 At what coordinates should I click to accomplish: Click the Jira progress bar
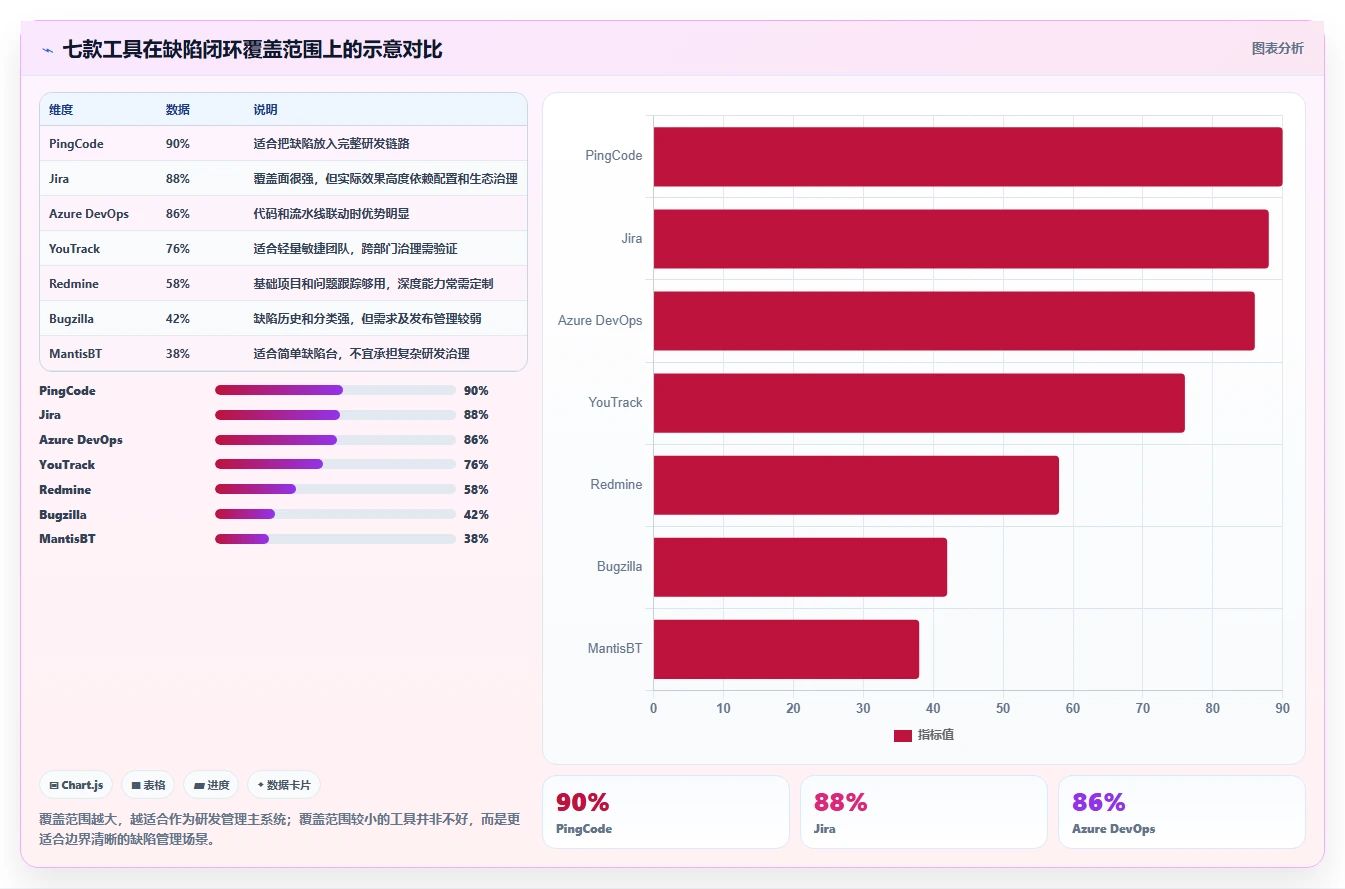click(335, 415)
